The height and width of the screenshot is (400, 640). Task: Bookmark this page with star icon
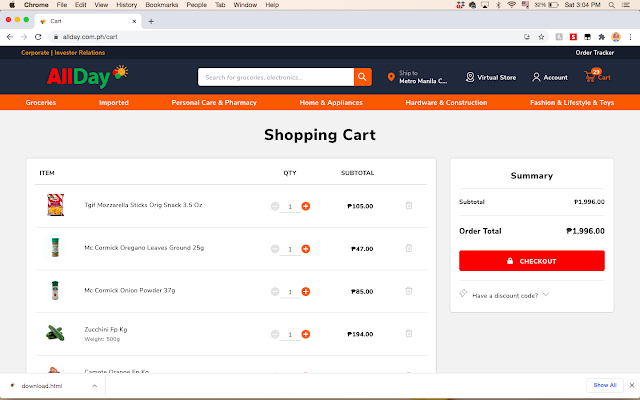pos(541,37)
